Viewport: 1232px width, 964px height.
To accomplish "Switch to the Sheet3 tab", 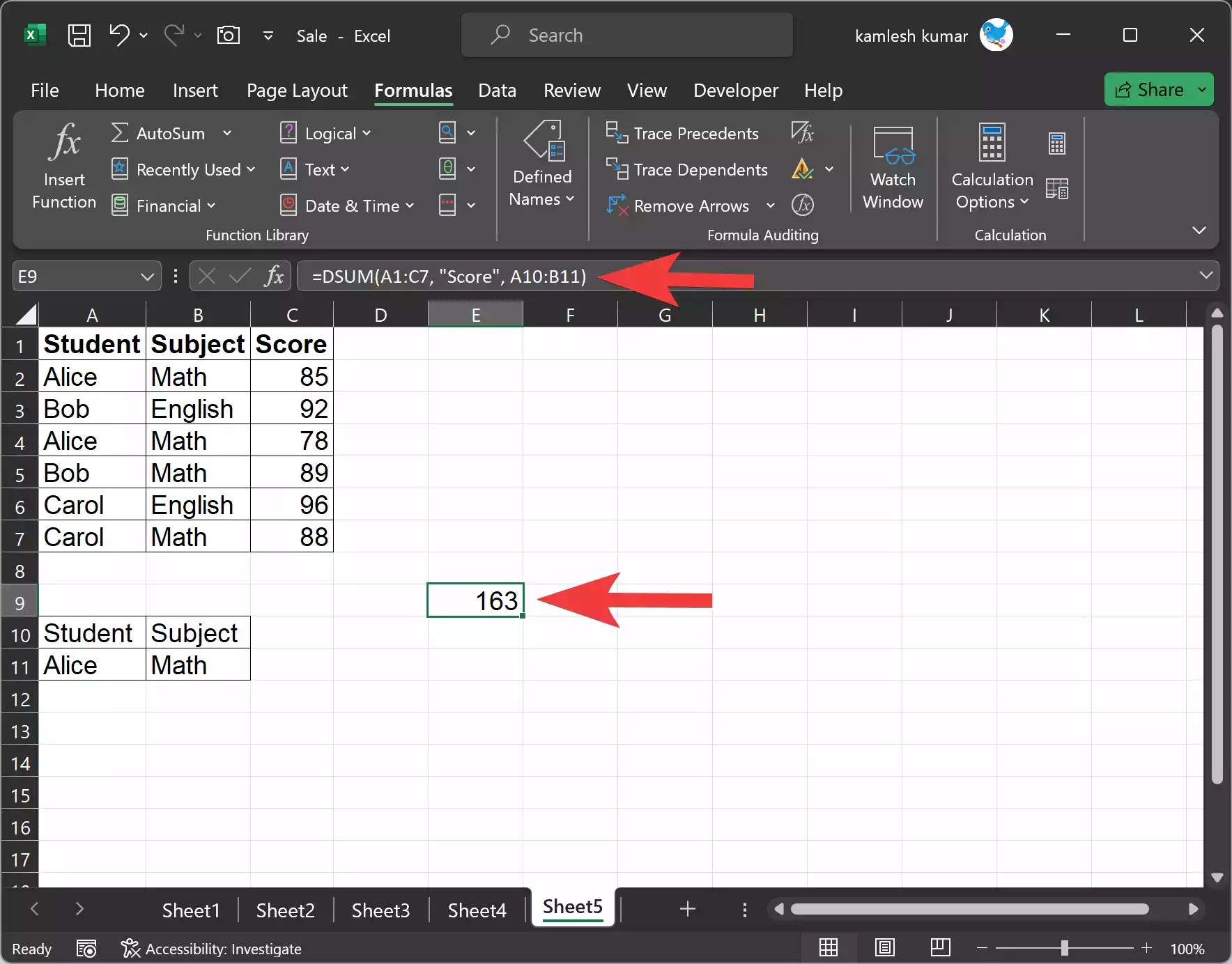I will [x=380, y=910].
